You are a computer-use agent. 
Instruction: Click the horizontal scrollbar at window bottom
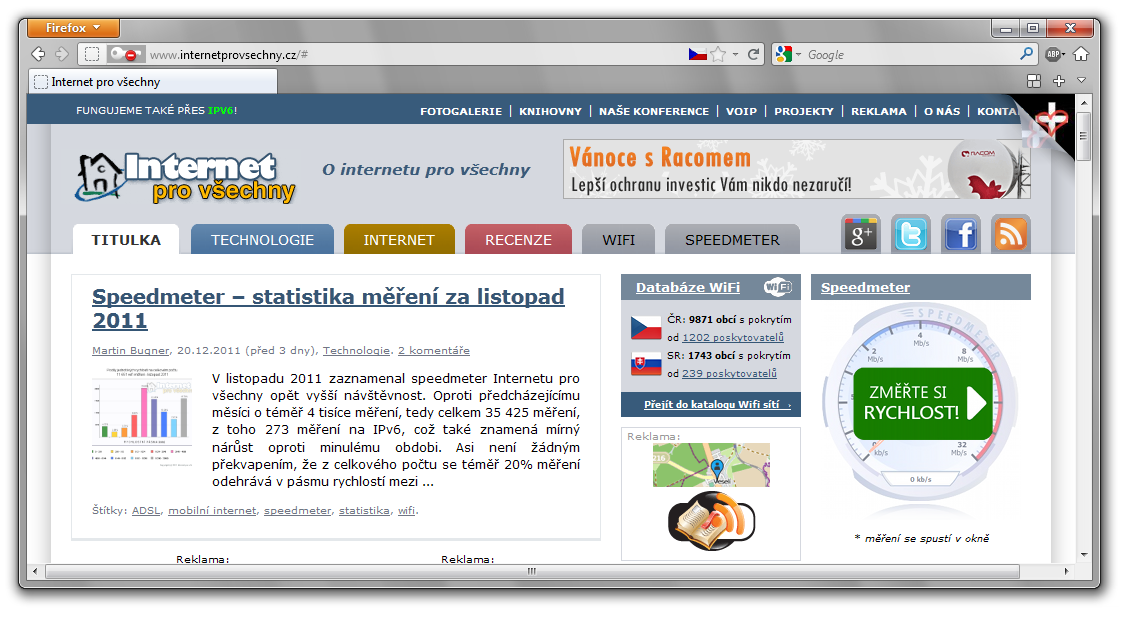532,572
